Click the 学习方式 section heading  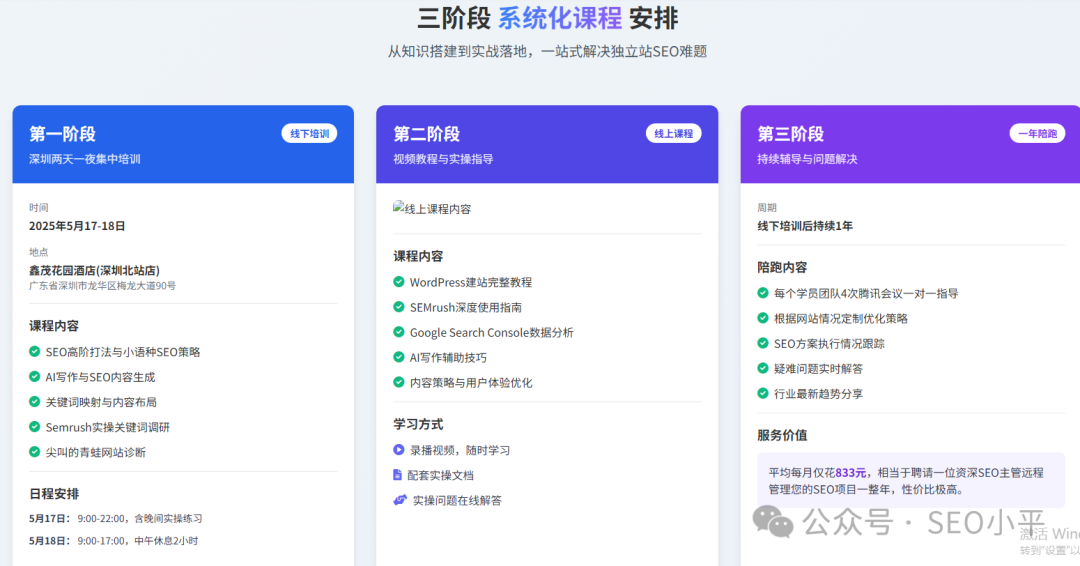[x=418, y=424]
